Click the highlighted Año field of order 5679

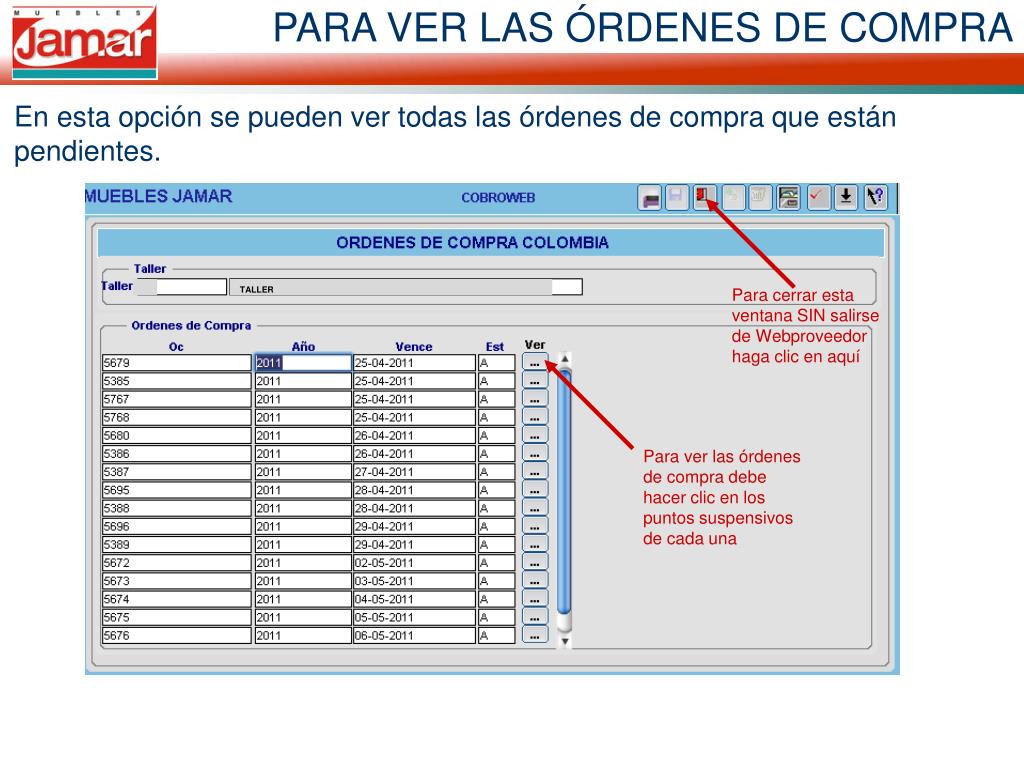[302, 362]
